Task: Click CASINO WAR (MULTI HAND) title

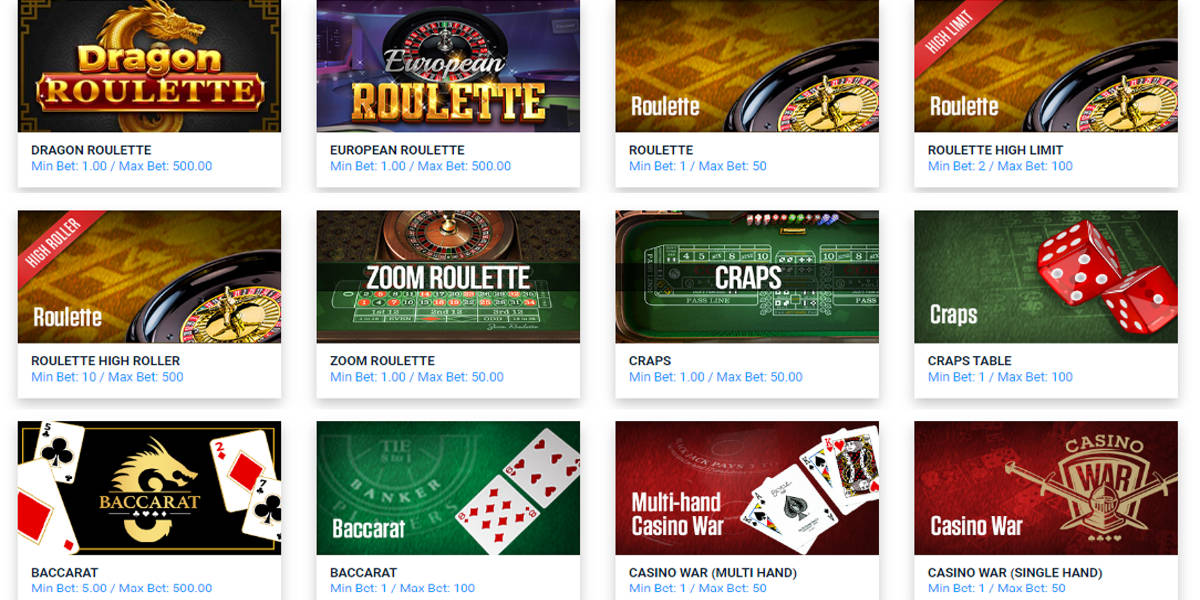Action: [713, 573]
